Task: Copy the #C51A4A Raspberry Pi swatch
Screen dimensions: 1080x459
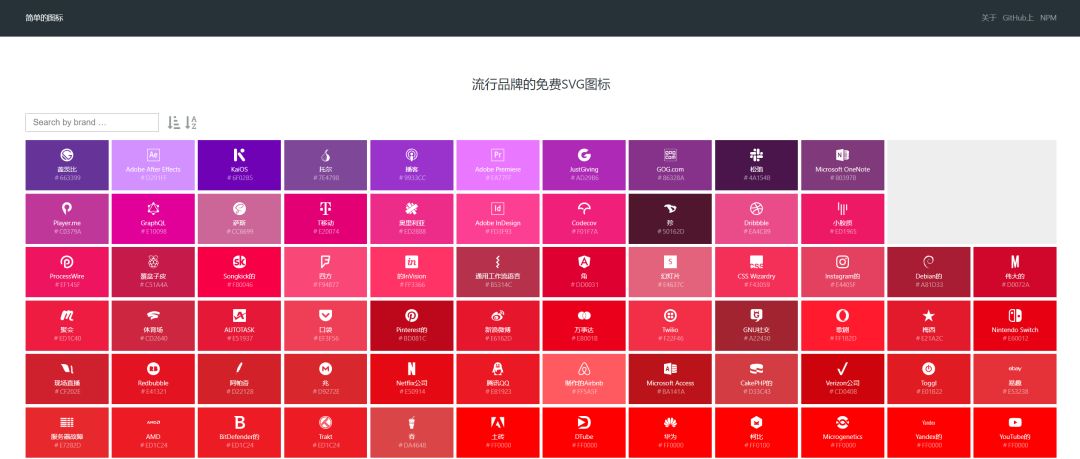Action: [x=153, y=272]
